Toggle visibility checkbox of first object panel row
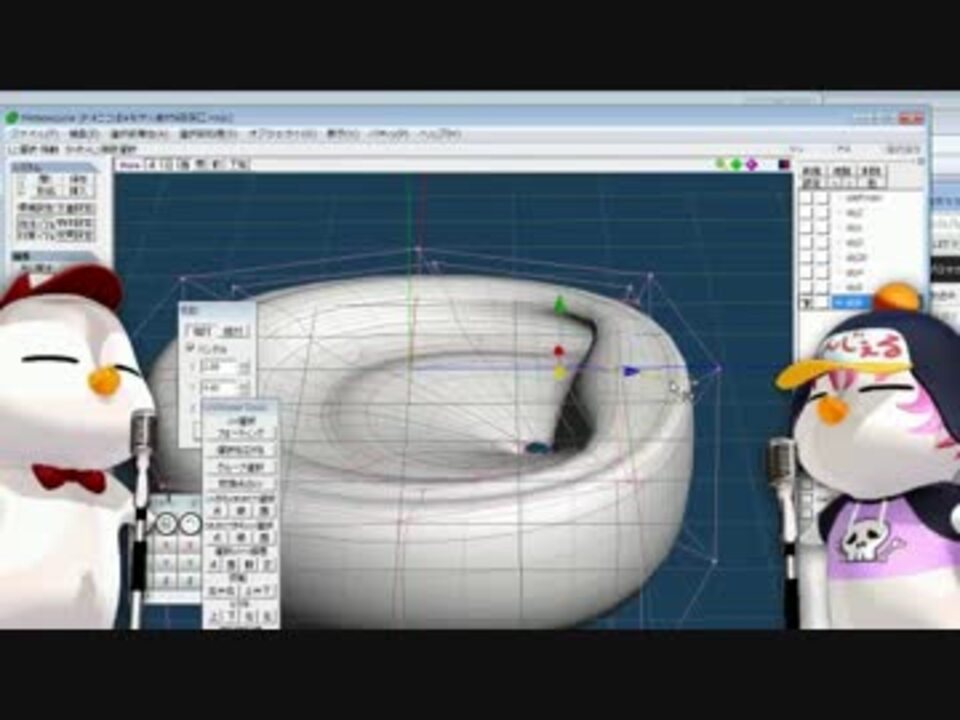The image size is (960, 720). (806, 198)
